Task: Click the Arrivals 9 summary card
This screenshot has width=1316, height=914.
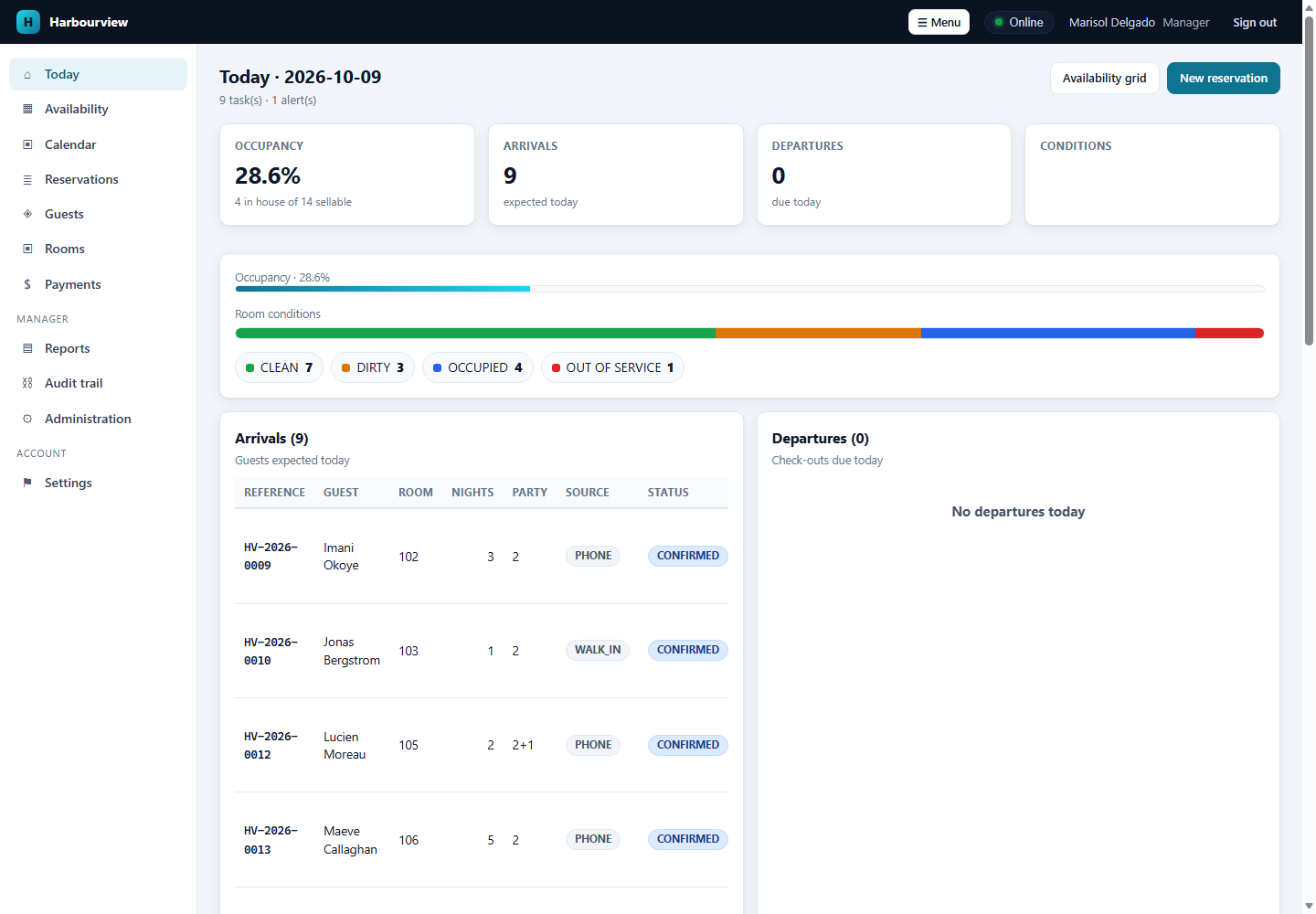Action: (616, 175)
